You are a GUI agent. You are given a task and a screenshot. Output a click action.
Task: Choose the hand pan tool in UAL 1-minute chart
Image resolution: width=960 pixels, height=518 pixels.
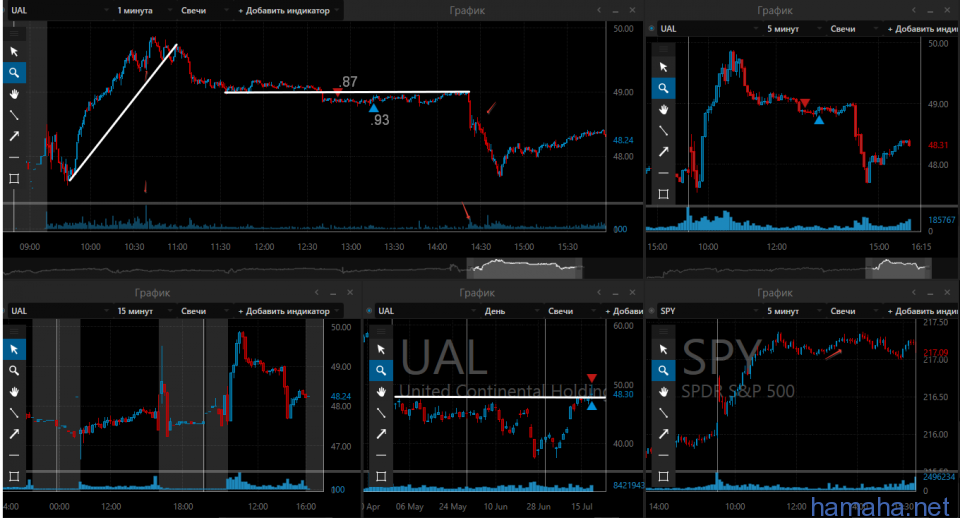(x=14, y=94)
